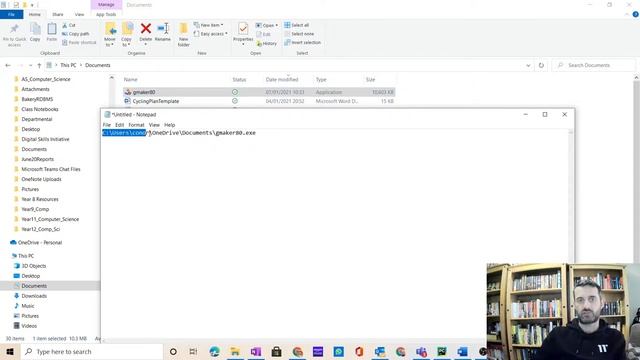This screenshot has height=360, width=640.
Task: Click the Back navigation arrow
Action: coord(8,65)
